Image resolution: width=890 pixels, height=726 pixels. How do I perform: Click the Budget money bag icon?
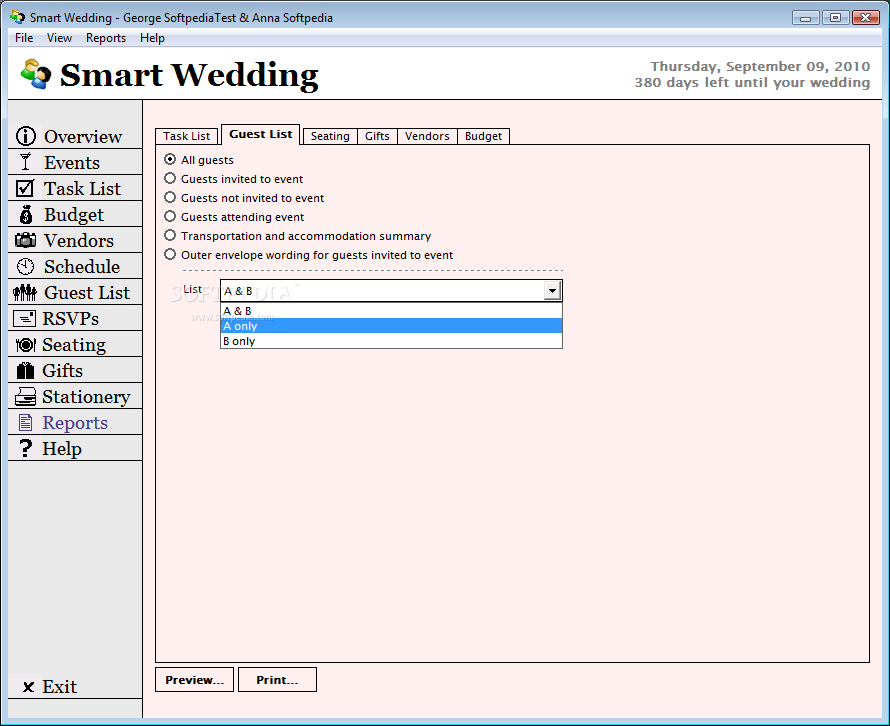[26, 215]
